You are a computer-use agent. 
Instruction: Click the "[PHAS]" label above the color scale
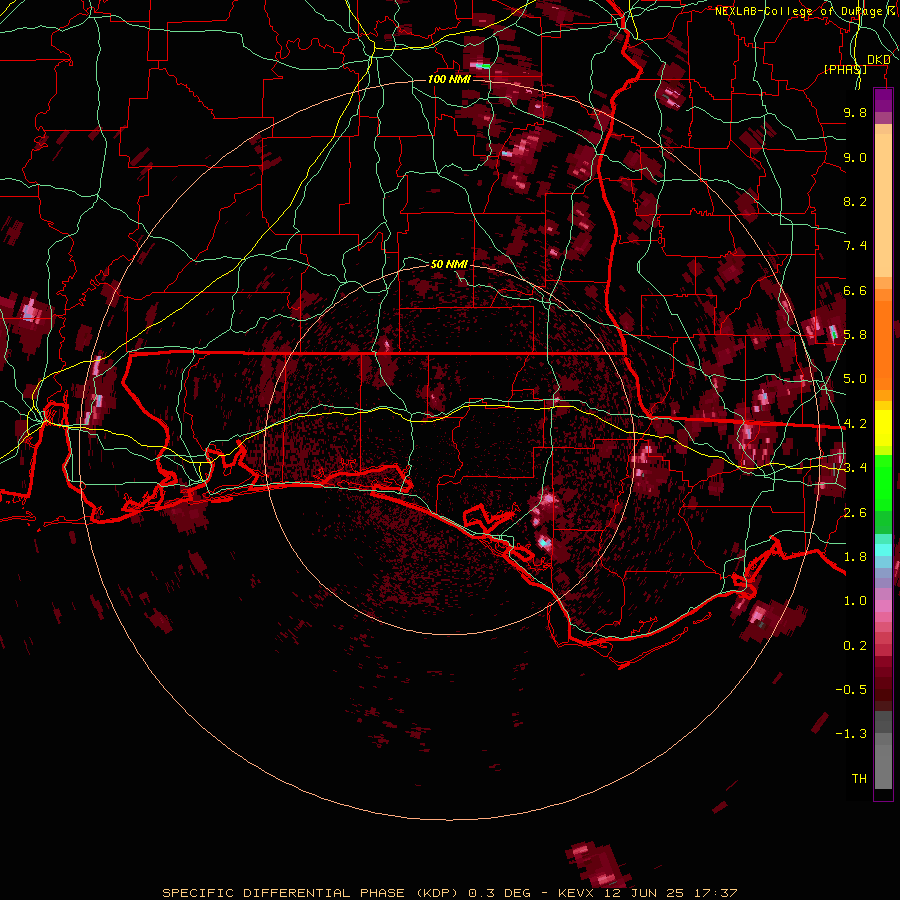click(x=845, y=69)
